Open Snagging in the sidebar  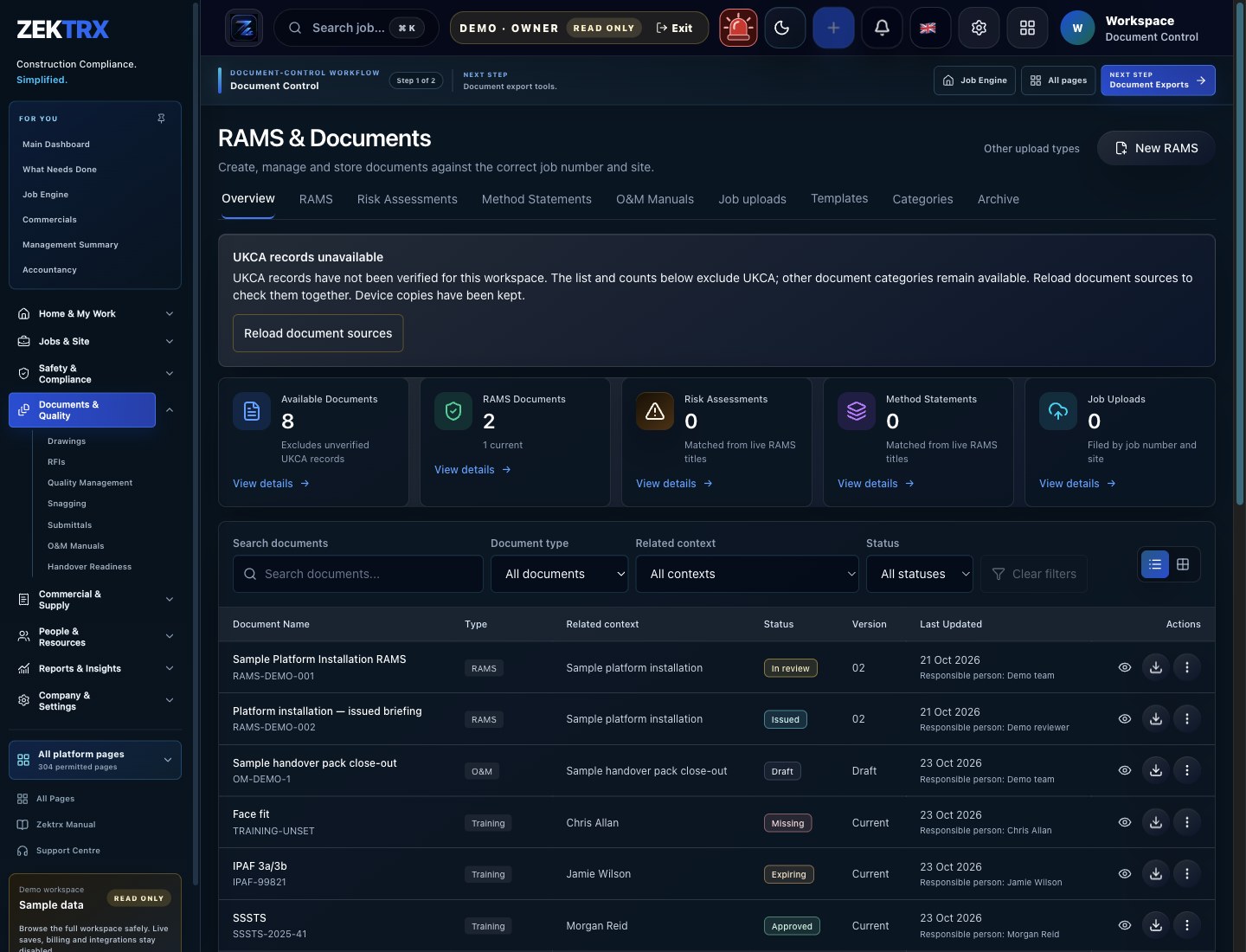(x=67, y=504)
